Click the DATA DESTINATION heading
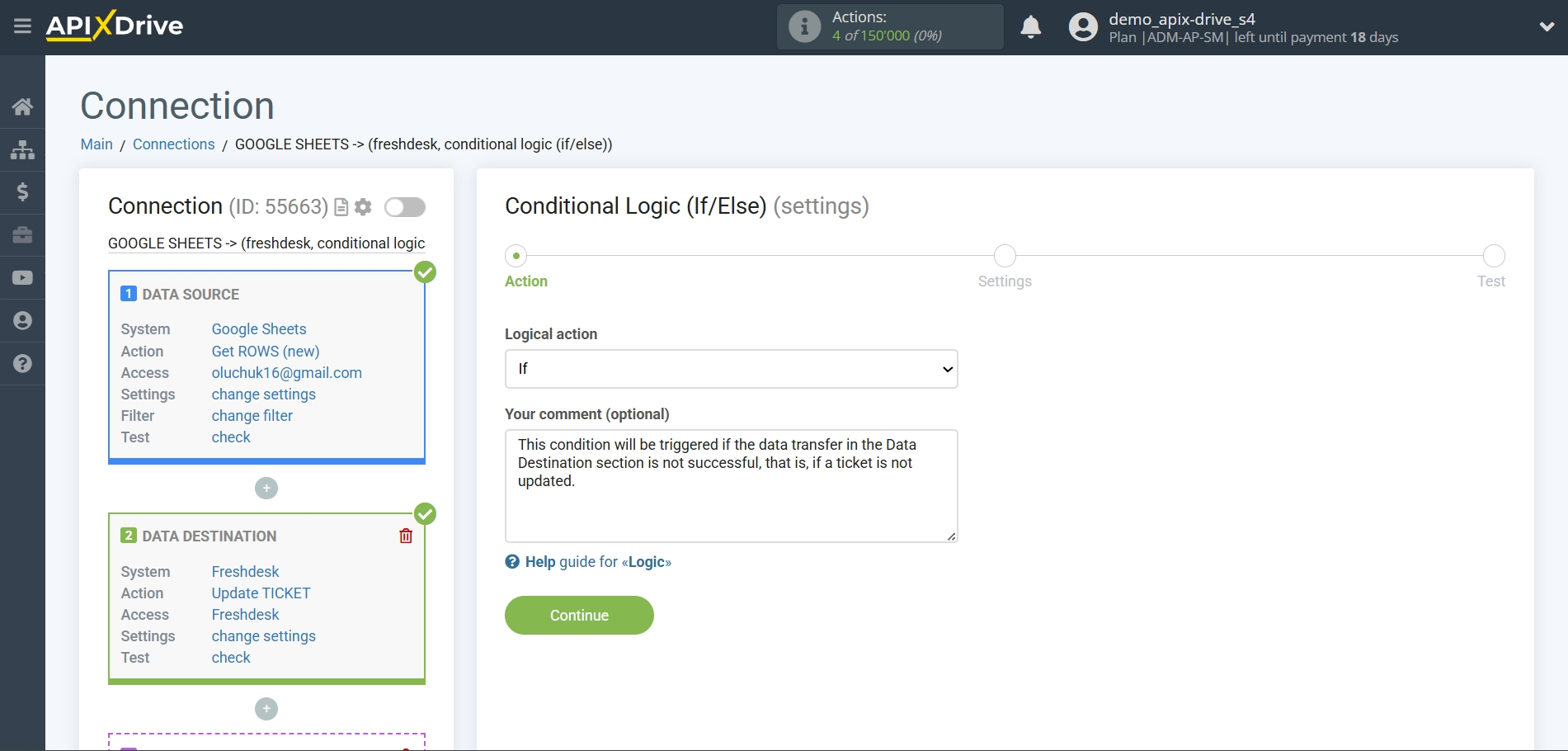 tap(210, 536)
